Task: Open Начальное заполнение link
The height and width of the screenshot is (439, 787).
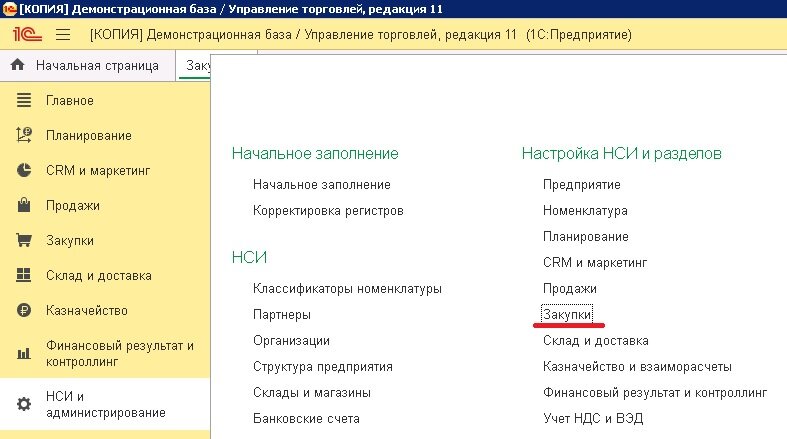Action: (322, 185)
